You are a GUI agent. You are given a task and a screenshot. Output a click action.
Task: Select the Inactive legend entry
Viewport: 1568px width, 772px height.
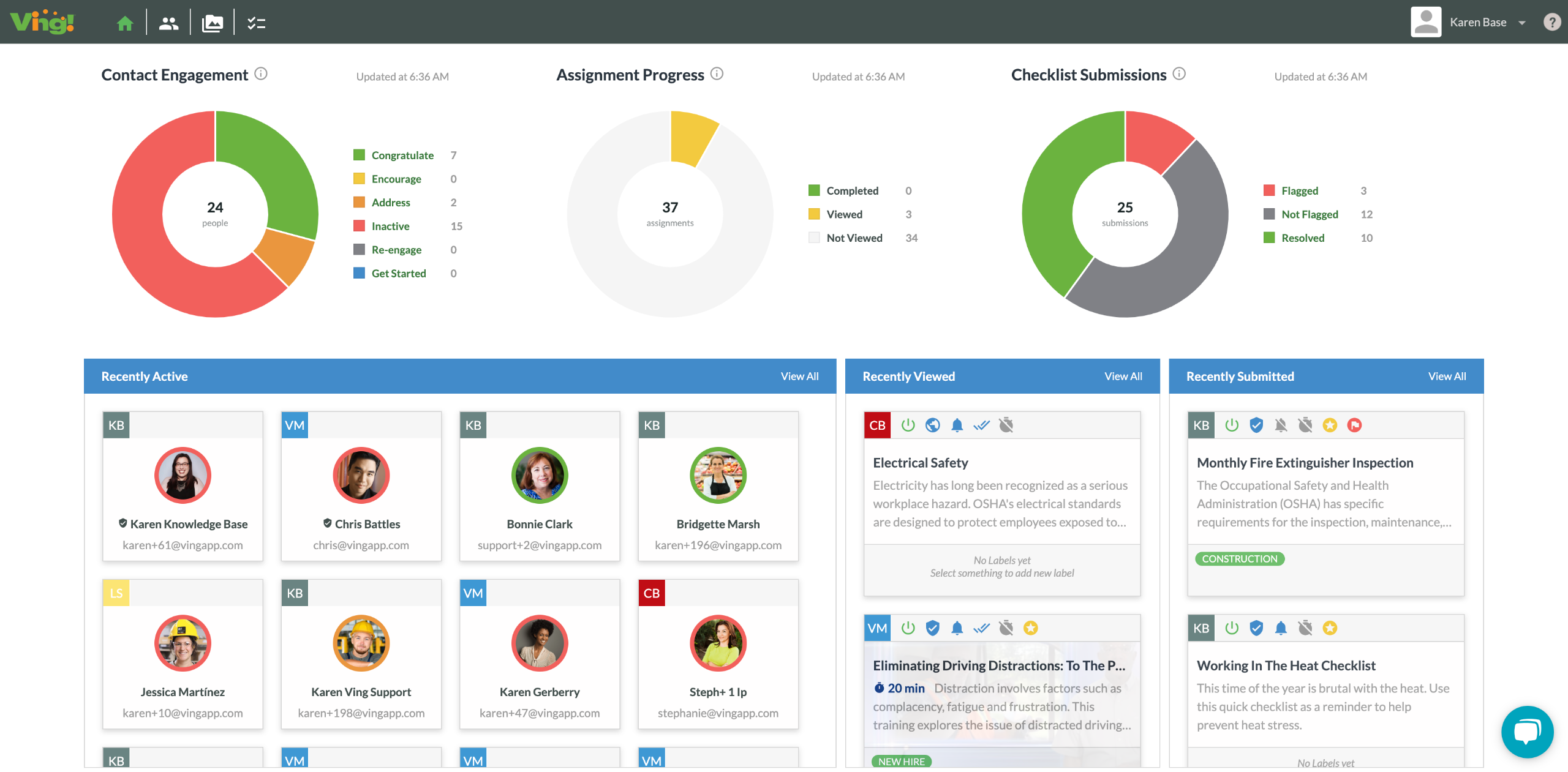pos(390,226)
